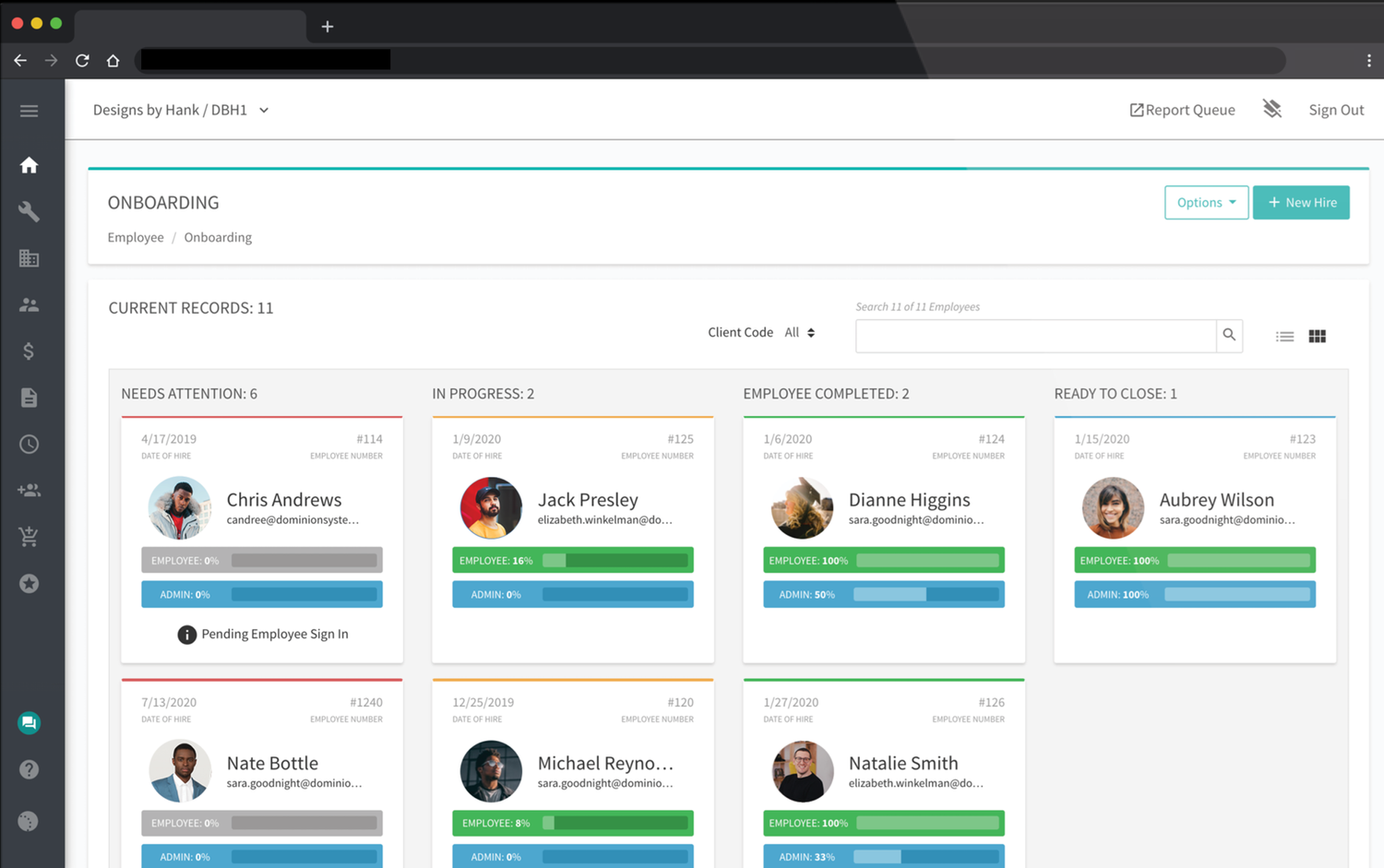
Task: Go to the Home icon in sidebar
Action: tap(29, 165)
